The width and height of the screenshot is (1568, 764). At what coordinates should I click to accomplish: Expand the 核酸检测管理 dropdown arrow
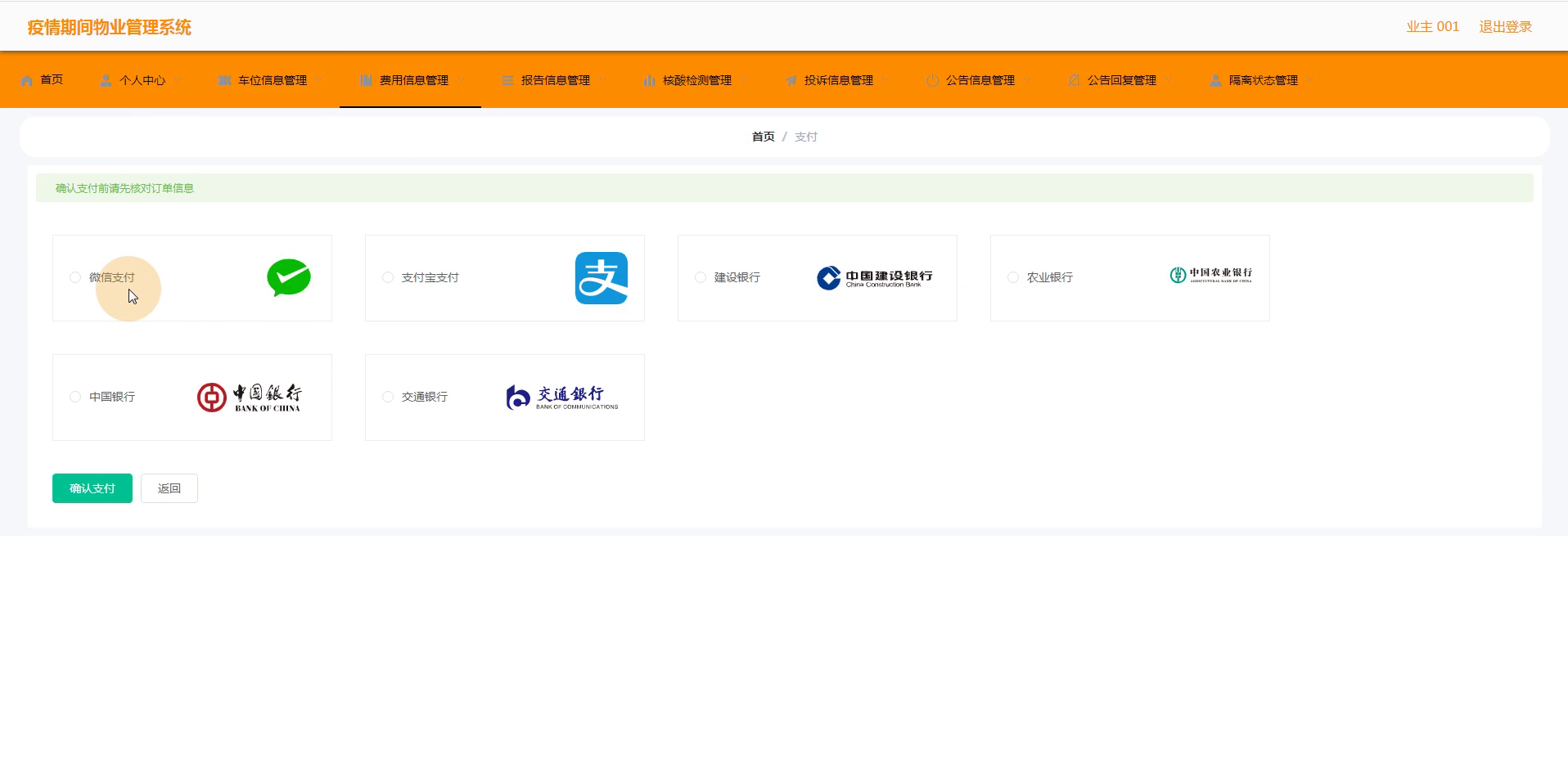[744, 80]
